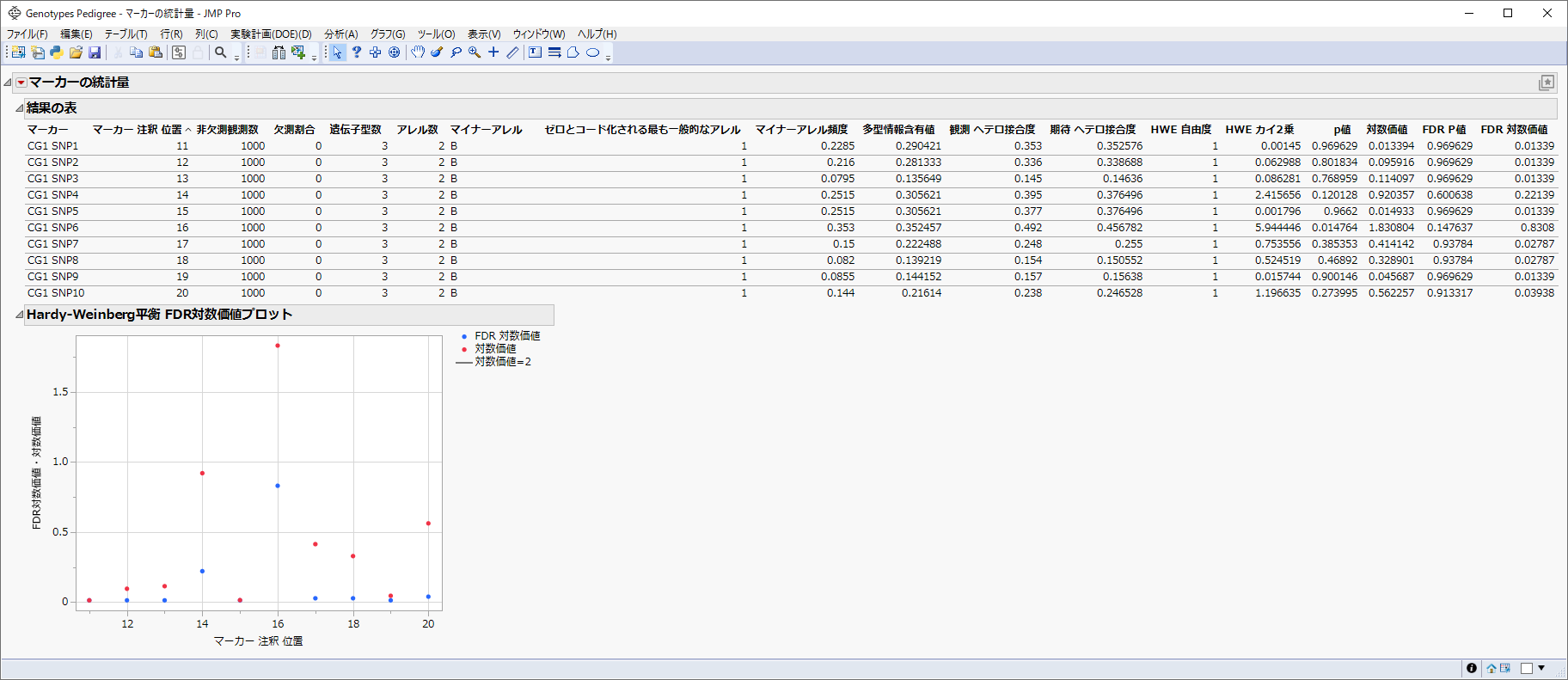Pick the magnifier zoom tool
This screenshot has height=680, width=1568.
point(475,52)
